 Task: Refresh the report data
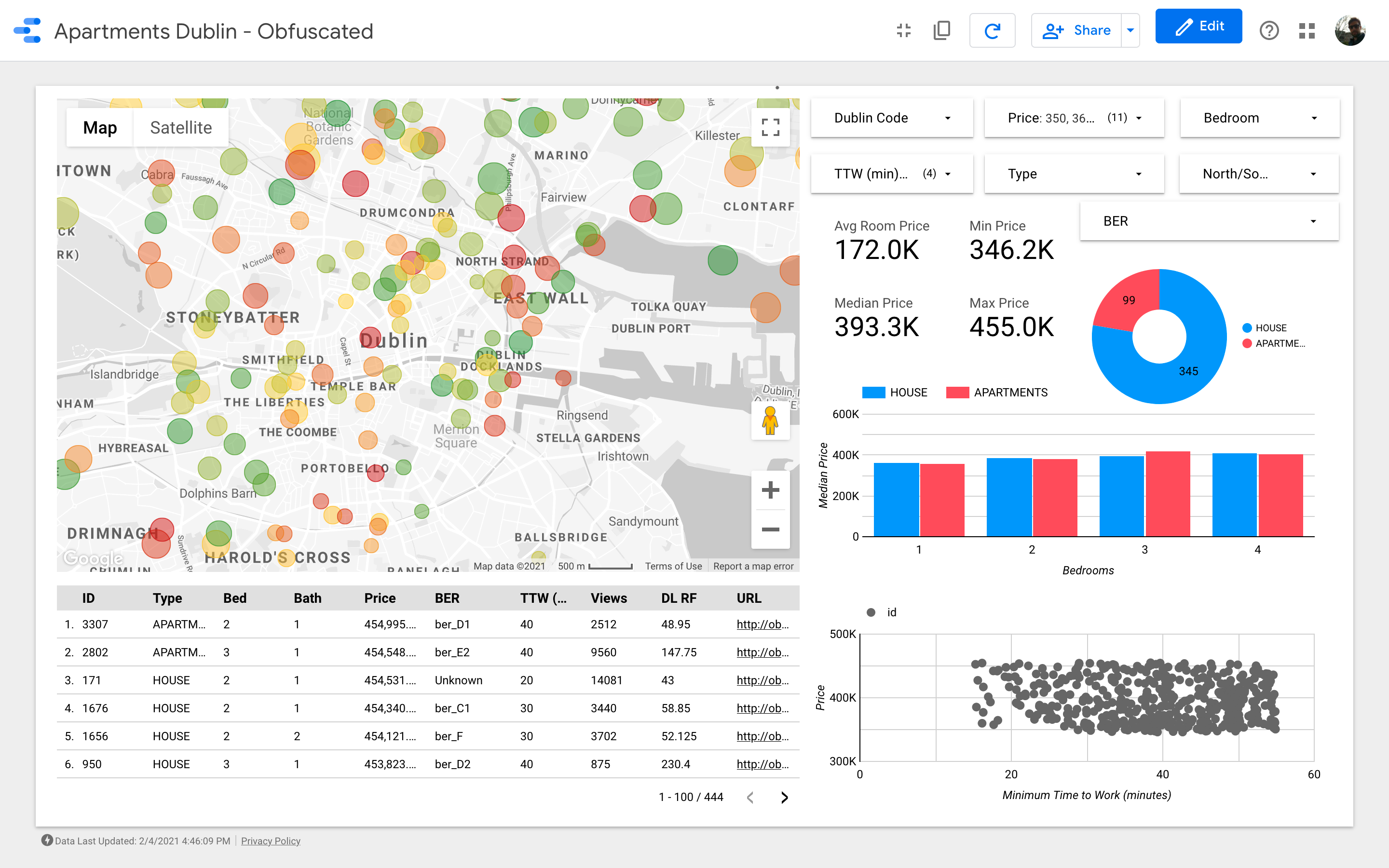coord(992,30)
